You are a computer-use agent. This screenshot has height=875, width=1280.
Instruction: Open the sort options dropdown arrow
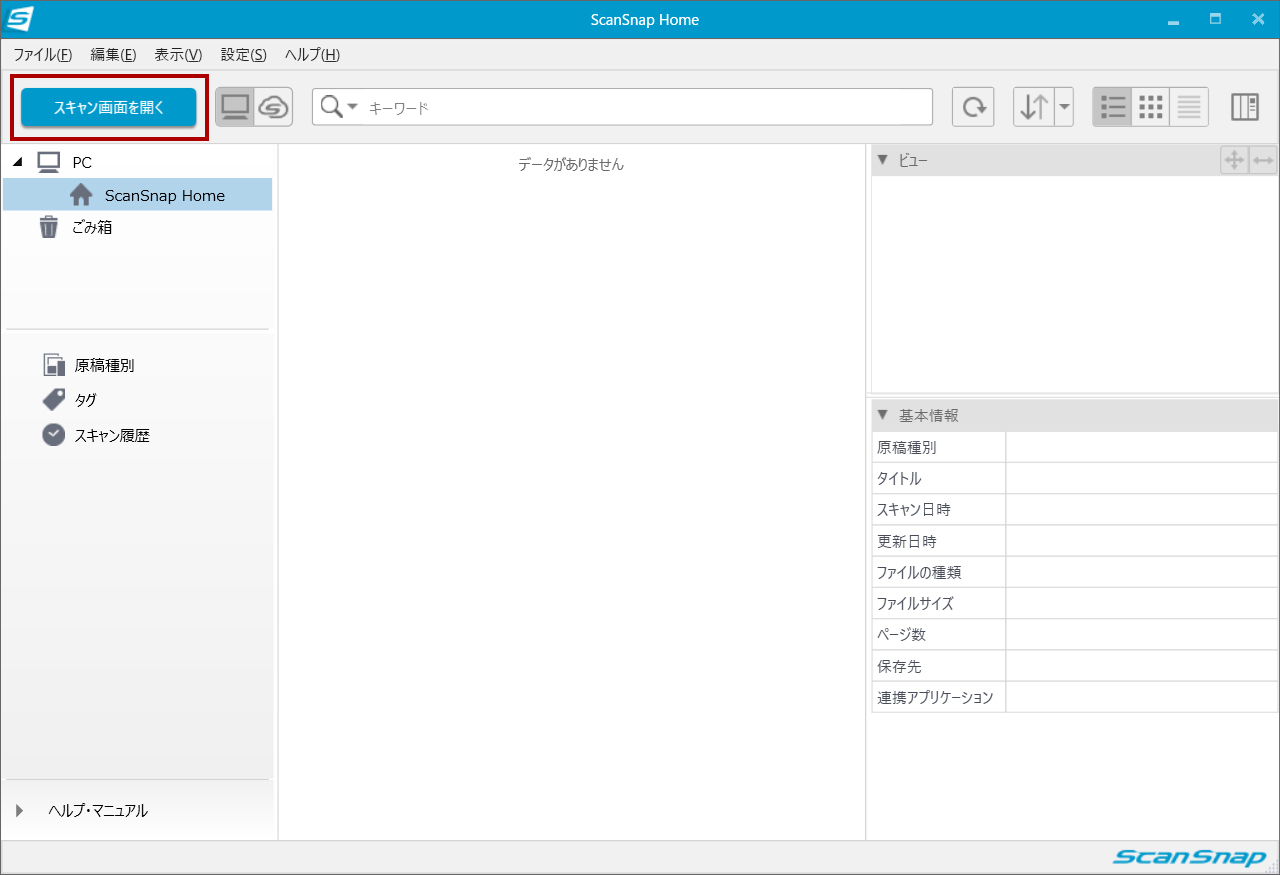1063,107
